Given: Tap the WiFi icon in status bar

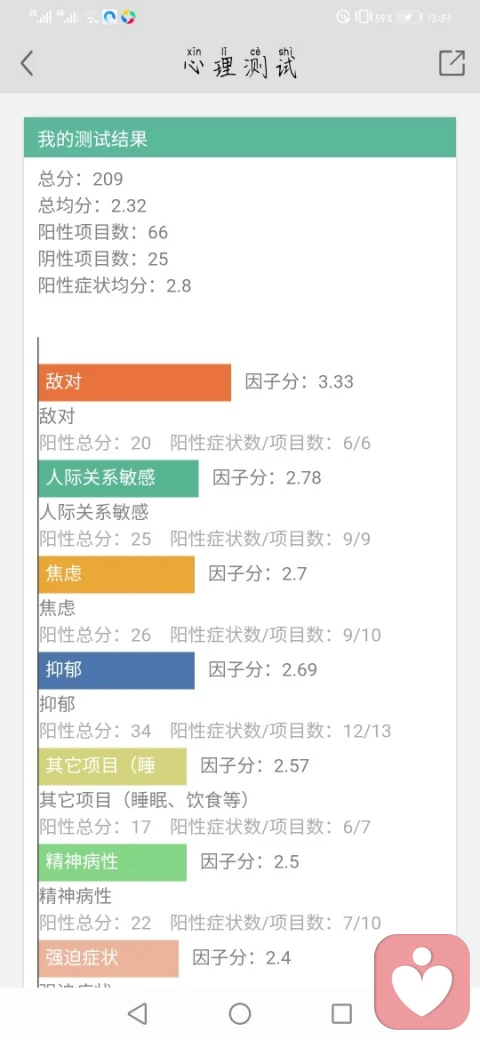Looking at the screenshot, I should coord(91,18).
